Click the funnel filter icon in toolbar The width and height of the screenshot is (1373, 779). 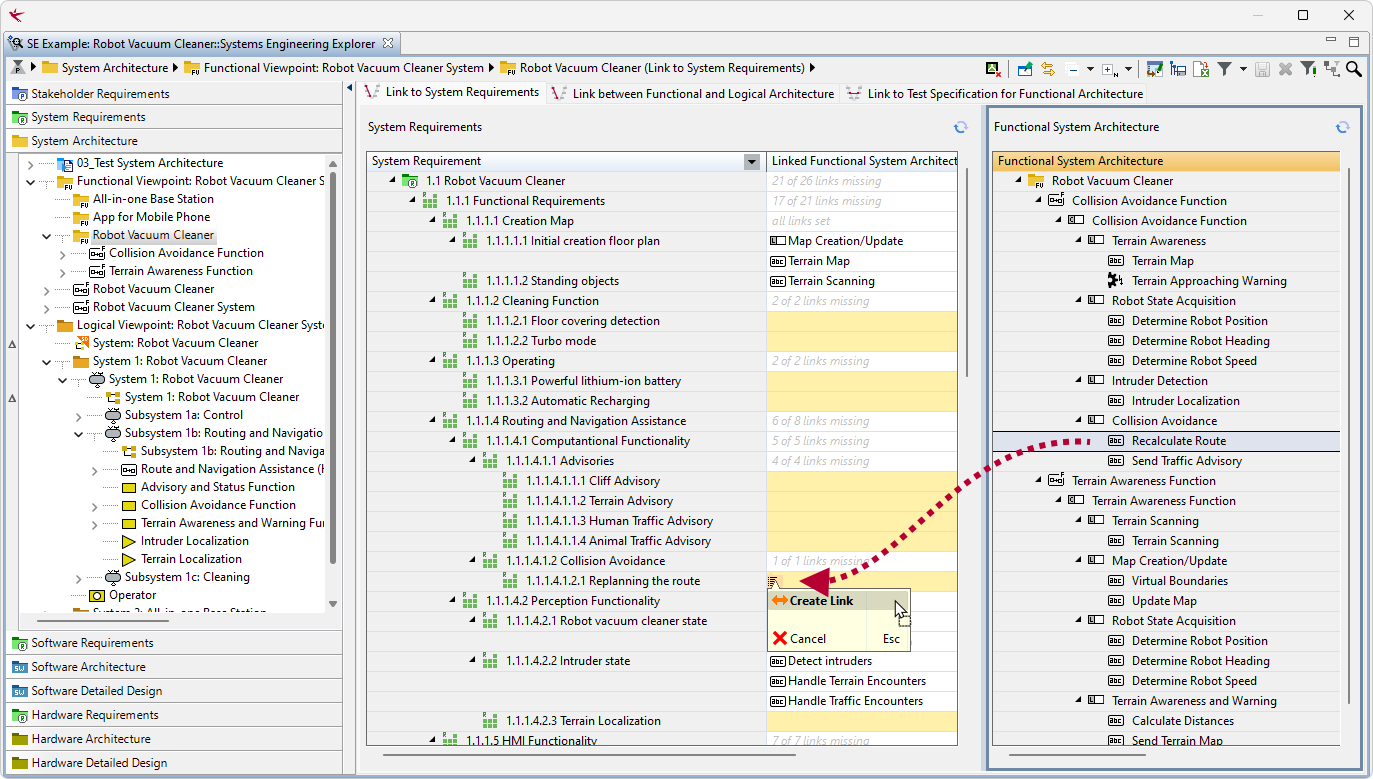pos(1224,69)
